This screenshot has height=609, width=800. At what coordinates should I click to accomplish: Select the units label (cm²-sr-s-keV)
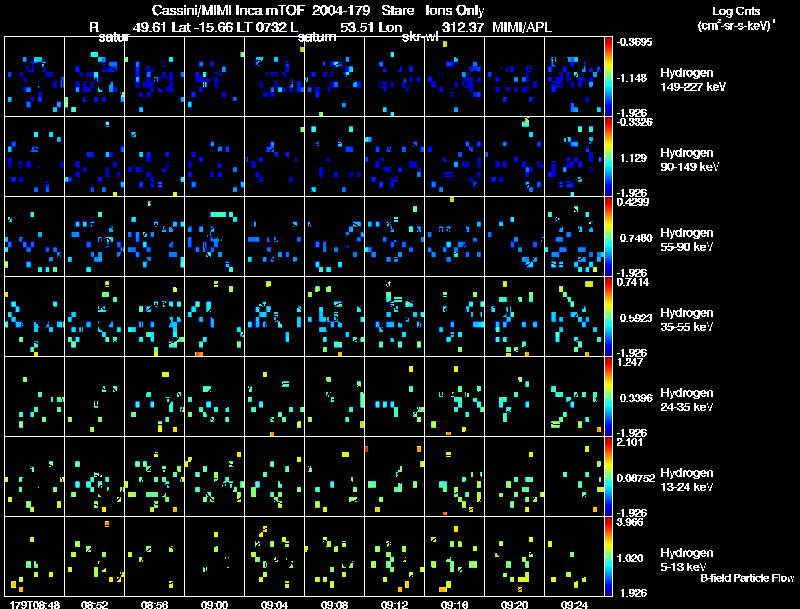click(x=736, y=25)
